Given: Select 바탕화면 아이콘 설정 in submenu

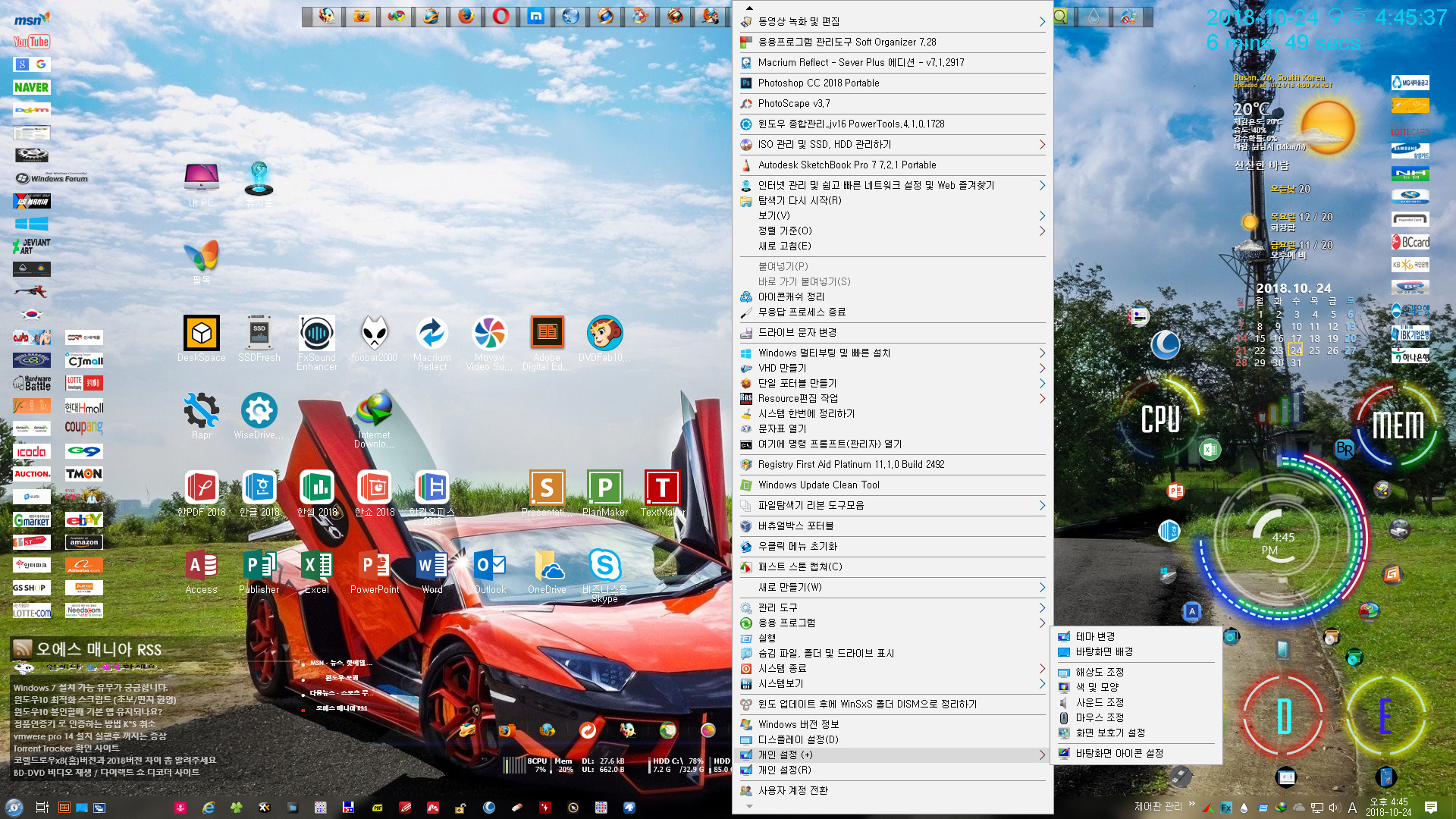Looking at the screenshot, I should (x=1136, y=754).
